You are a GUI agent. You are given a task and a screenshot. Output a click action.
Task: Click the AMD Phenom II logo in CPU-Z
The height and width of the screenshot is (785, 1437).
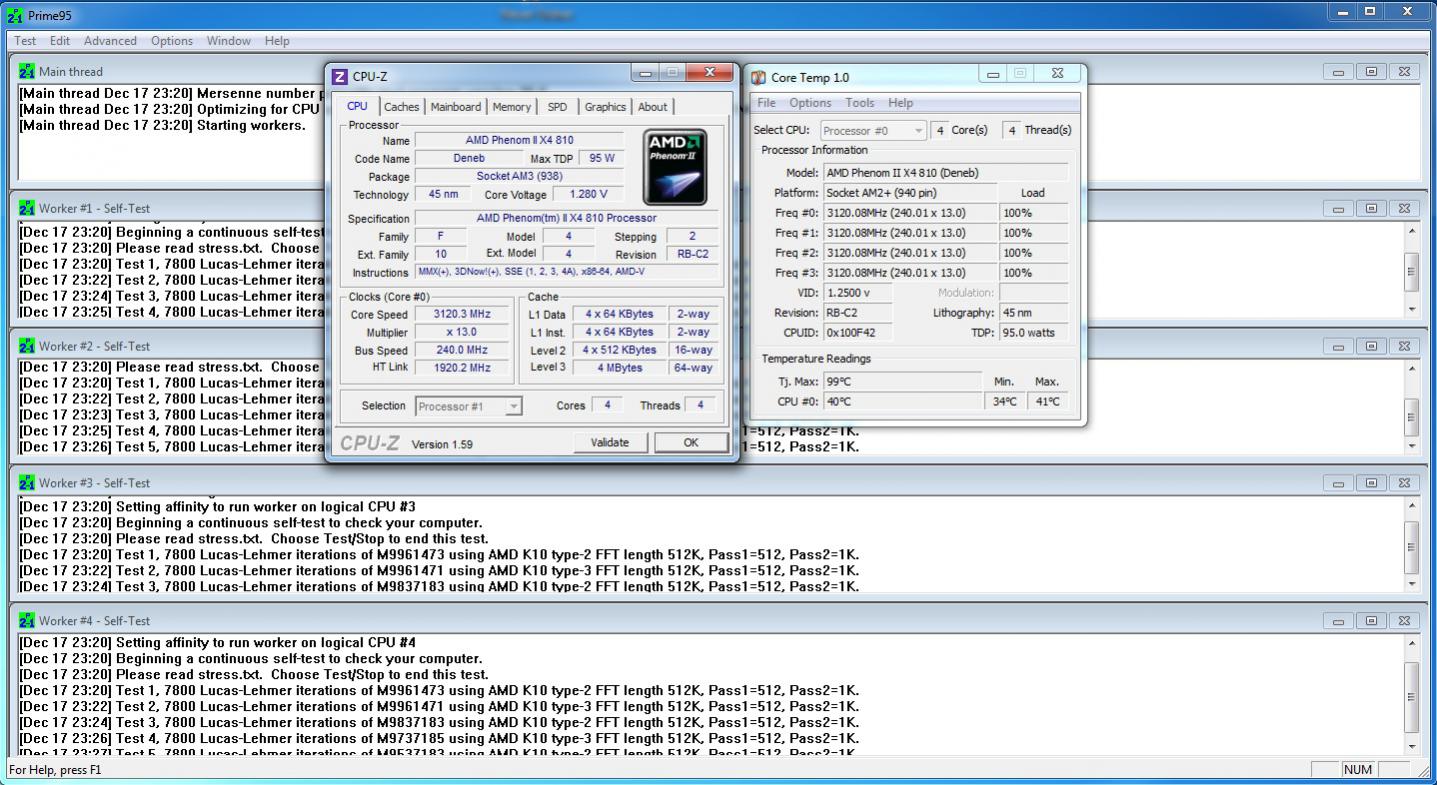[x=675, y=167]
